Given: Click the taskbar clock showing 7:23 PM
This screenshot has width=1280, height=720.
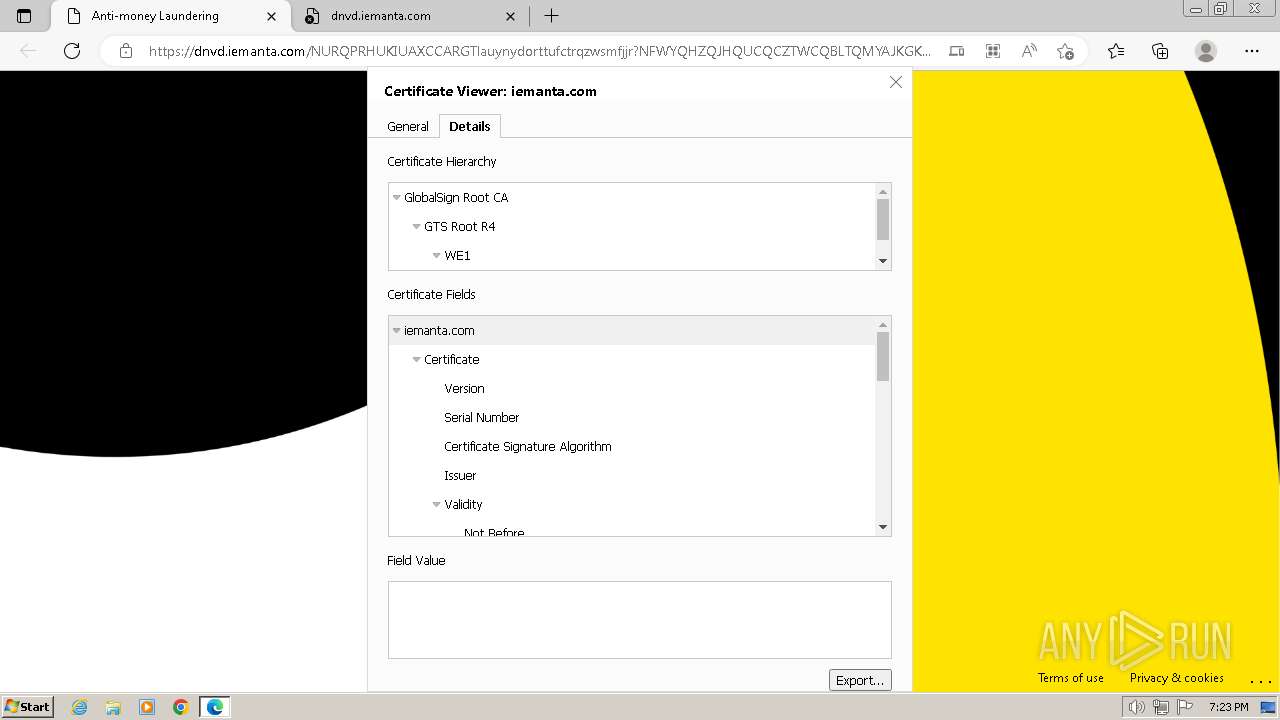Looking at the screenshot, I should [x=1229, y=707].
